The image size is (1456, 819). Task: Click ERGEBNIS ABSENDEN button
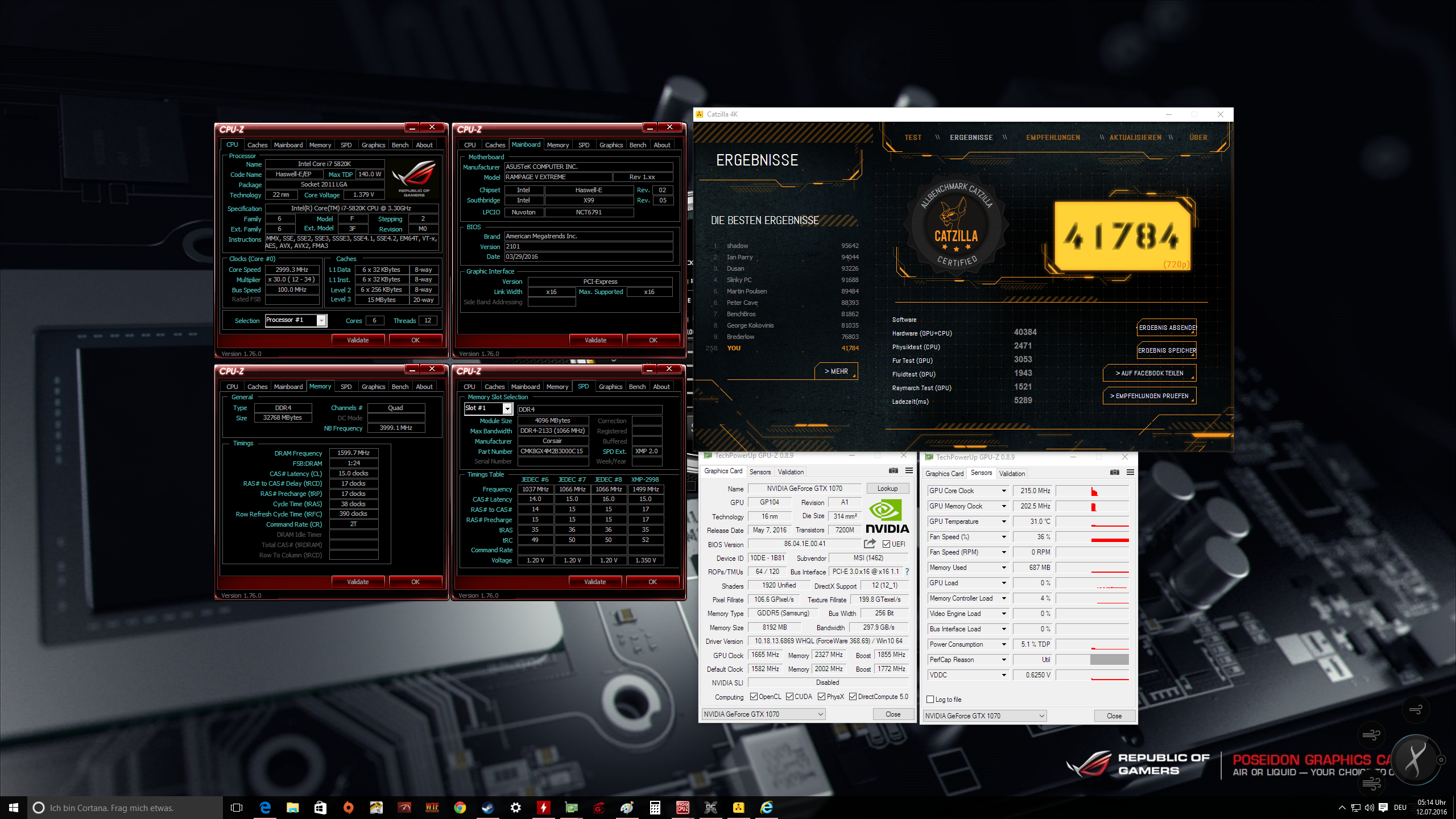[1167, 328]
